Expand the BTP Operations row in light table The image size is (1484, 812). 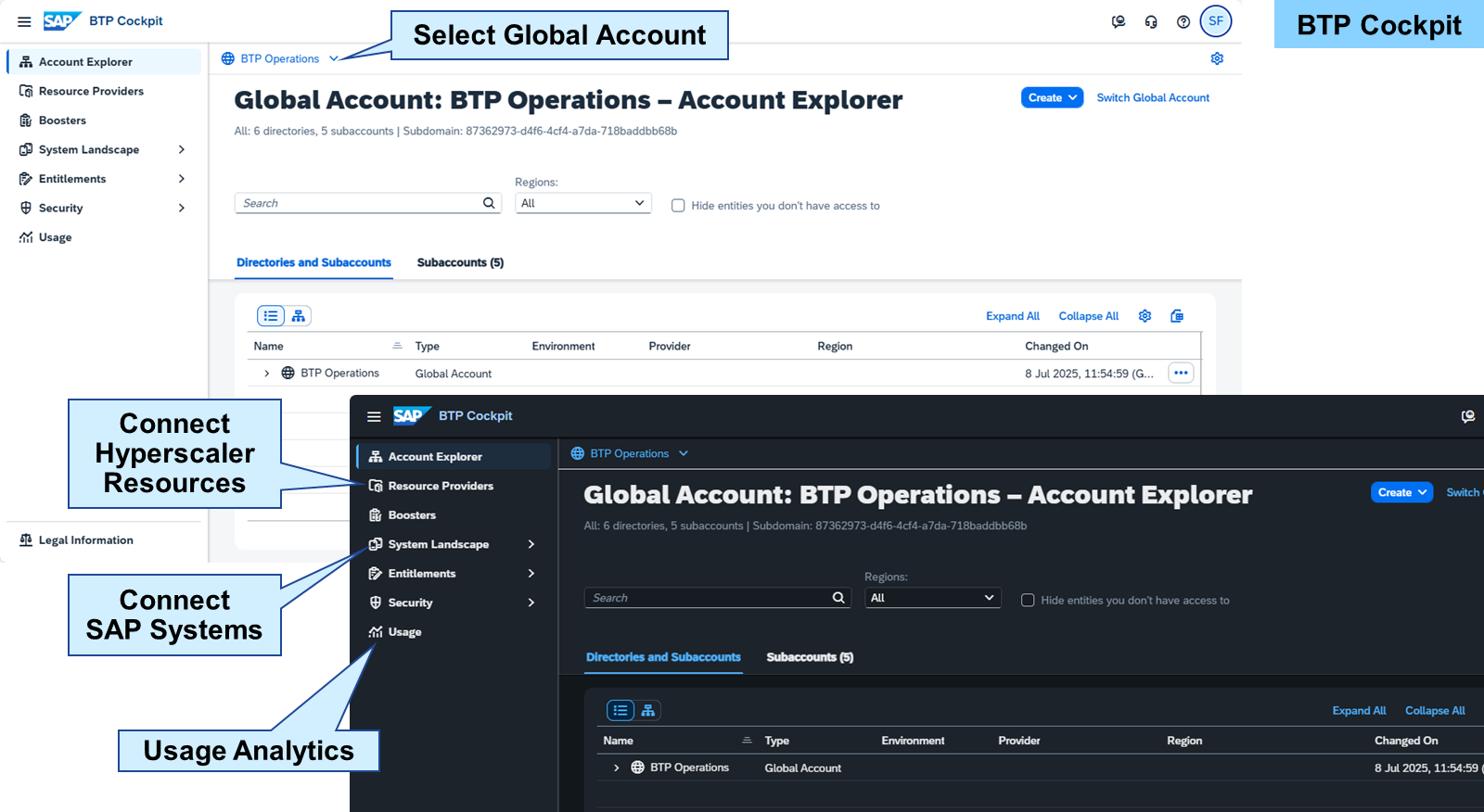click(267, 374)
